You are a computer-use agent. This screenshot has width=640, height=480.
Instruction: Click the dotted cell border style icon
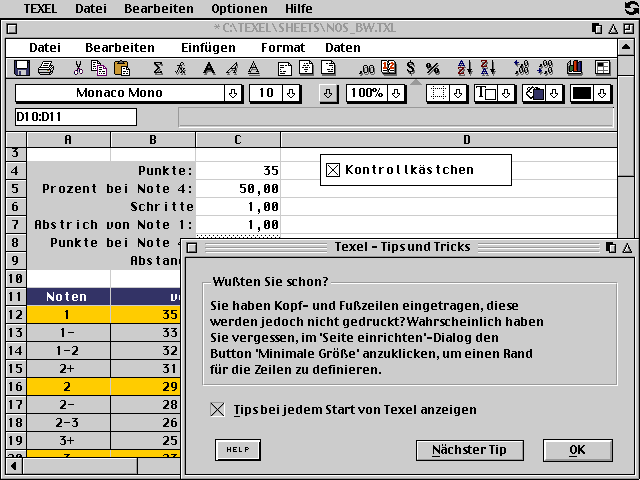438,93
